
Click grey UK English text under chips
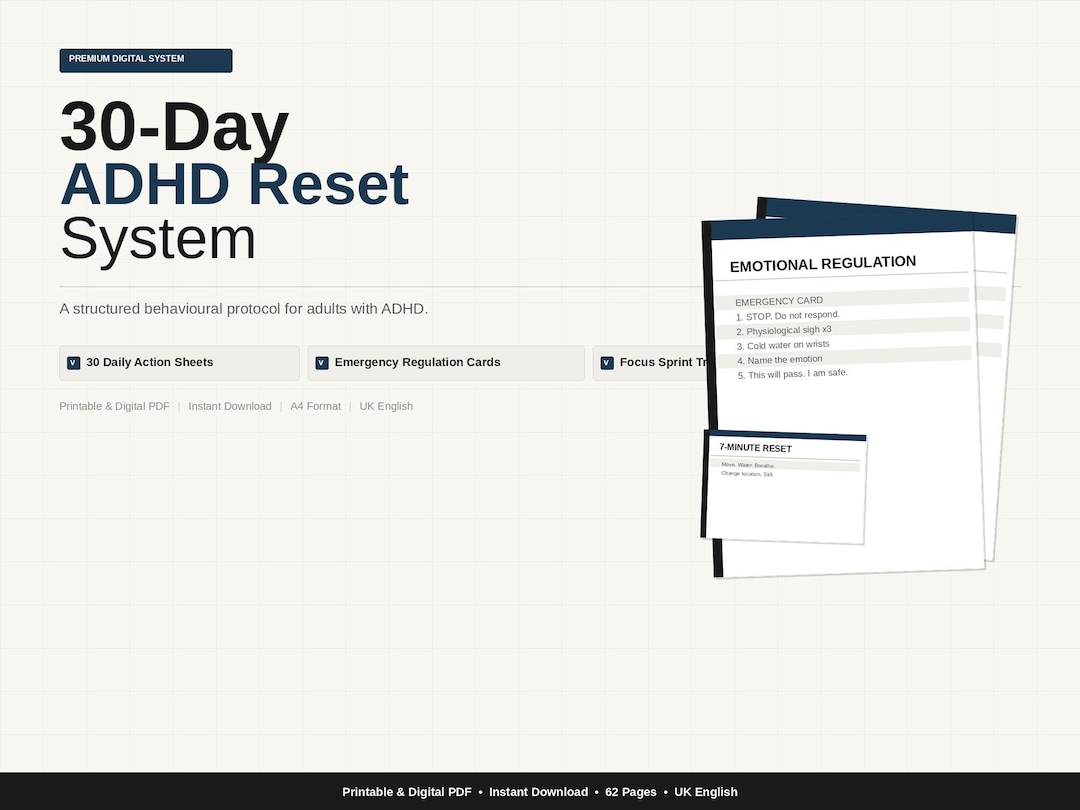386,406
